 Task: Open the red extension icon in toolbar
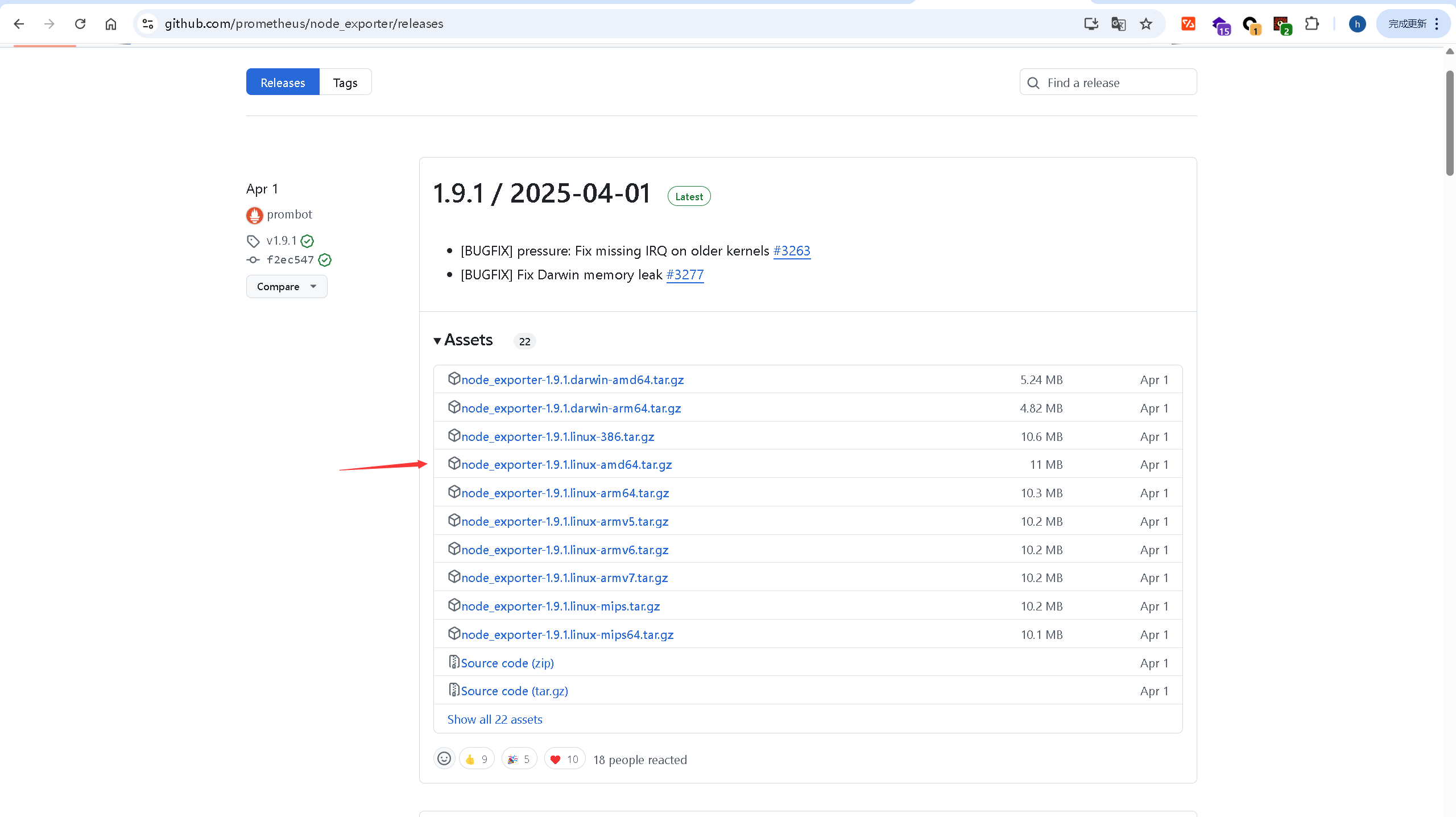(1189, 24)
